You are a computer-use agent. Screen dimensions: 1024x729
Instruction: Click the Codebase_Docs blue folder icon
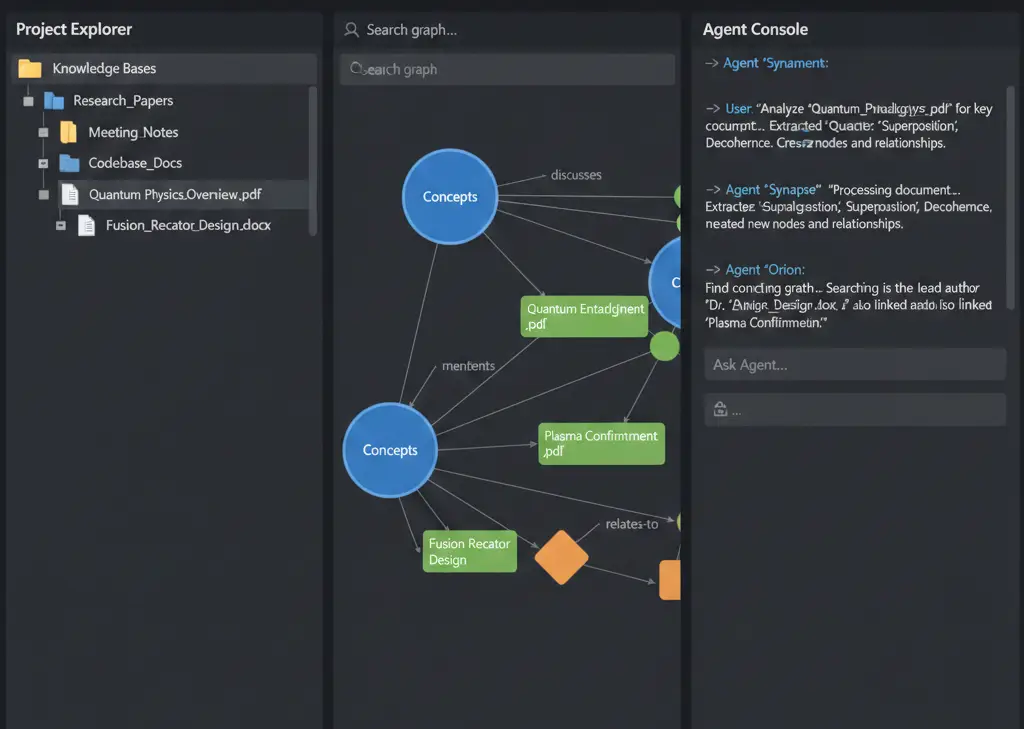coord(69,163)
